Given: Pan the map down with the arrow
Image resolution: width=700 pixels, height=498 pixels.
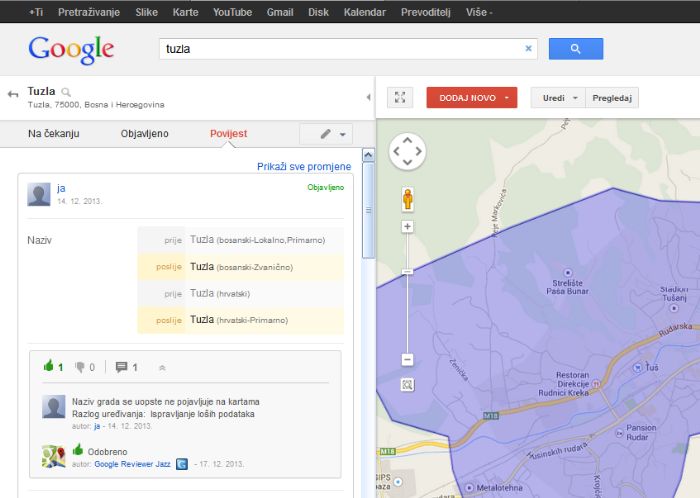Looking at the screenshot, I should pyautogui.click(x=407, y=162).
